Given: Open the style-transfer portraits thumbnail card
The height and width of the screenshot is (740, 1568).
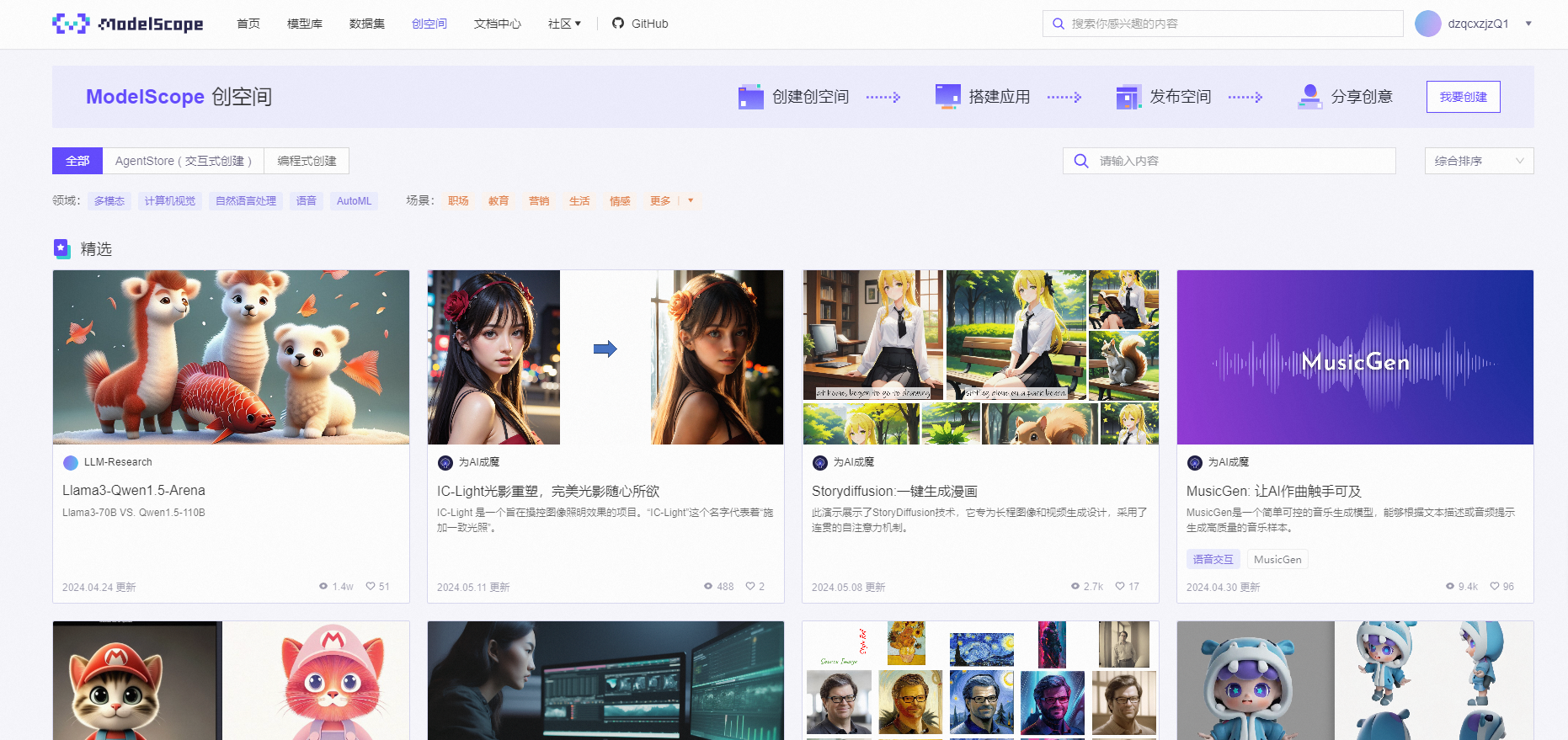Looking at the screenshot, I should [980, 680].
